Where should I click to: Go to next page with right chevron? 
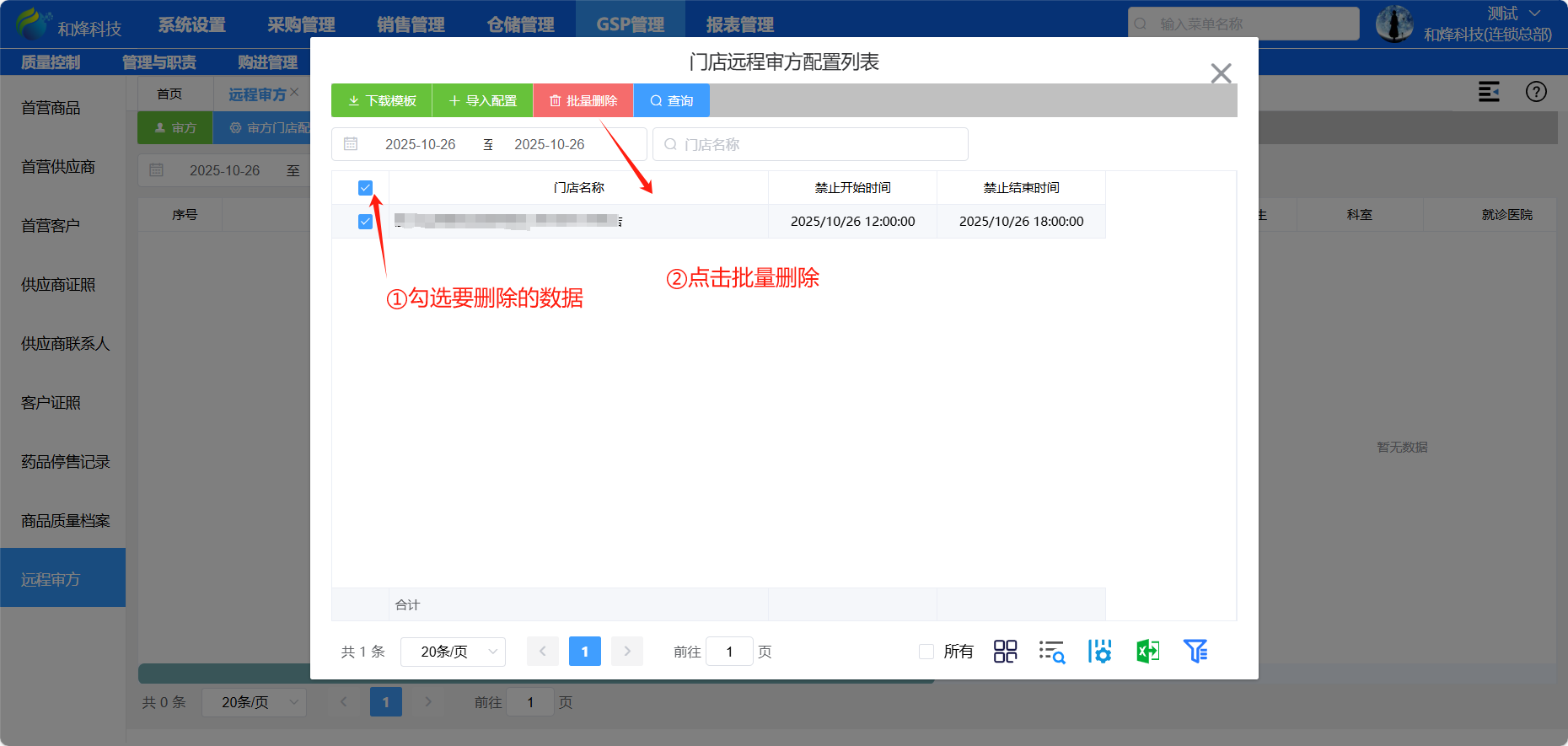point(627,652)
